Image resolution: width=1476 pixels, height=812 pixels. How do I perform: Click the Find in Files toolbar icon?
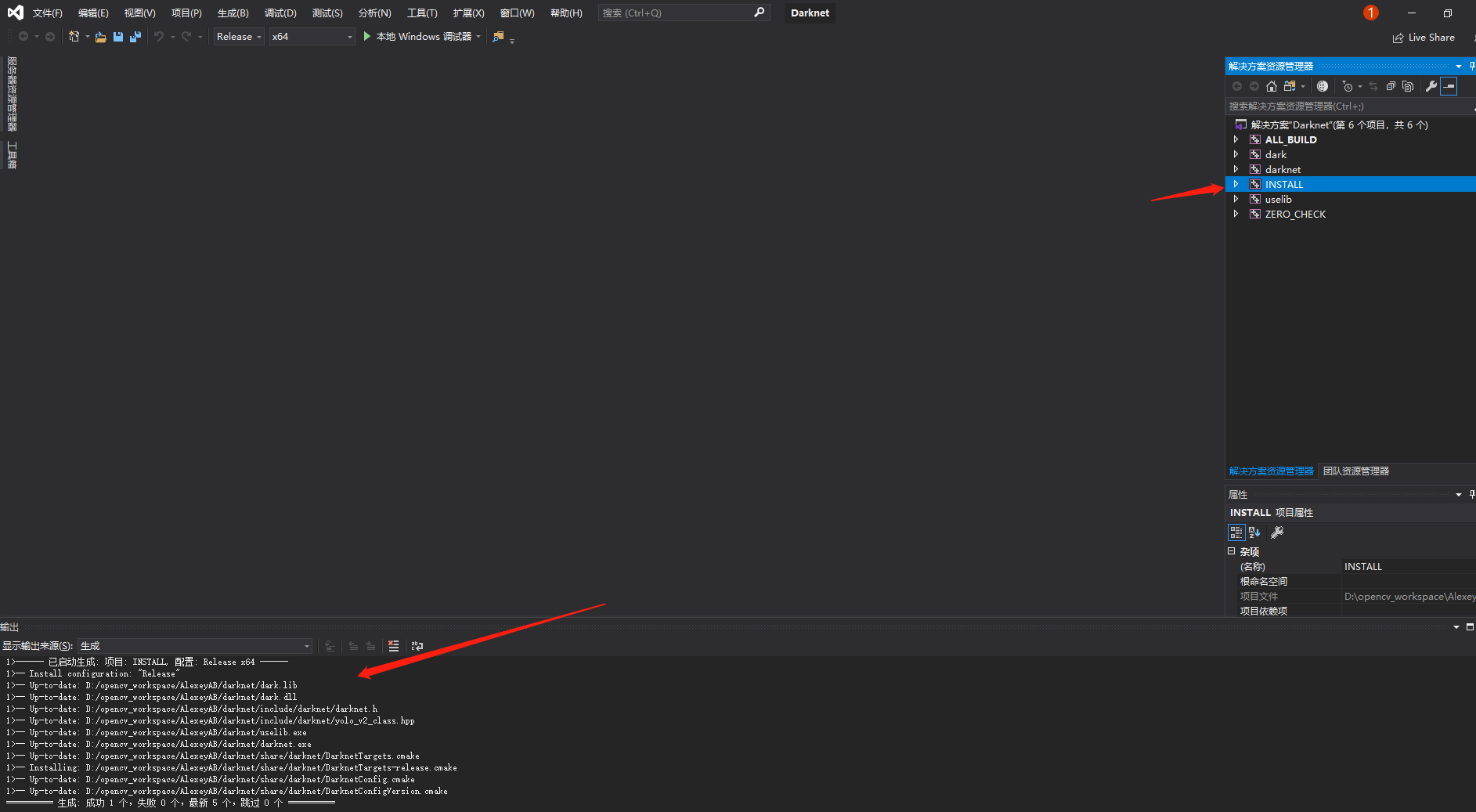(498, 37)
